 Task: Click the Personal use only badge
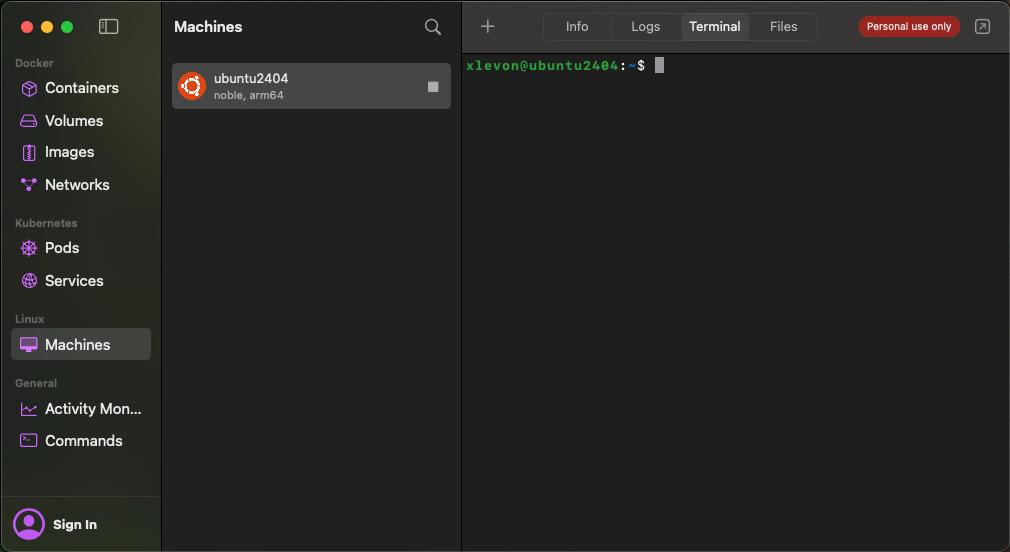(909, 26)
